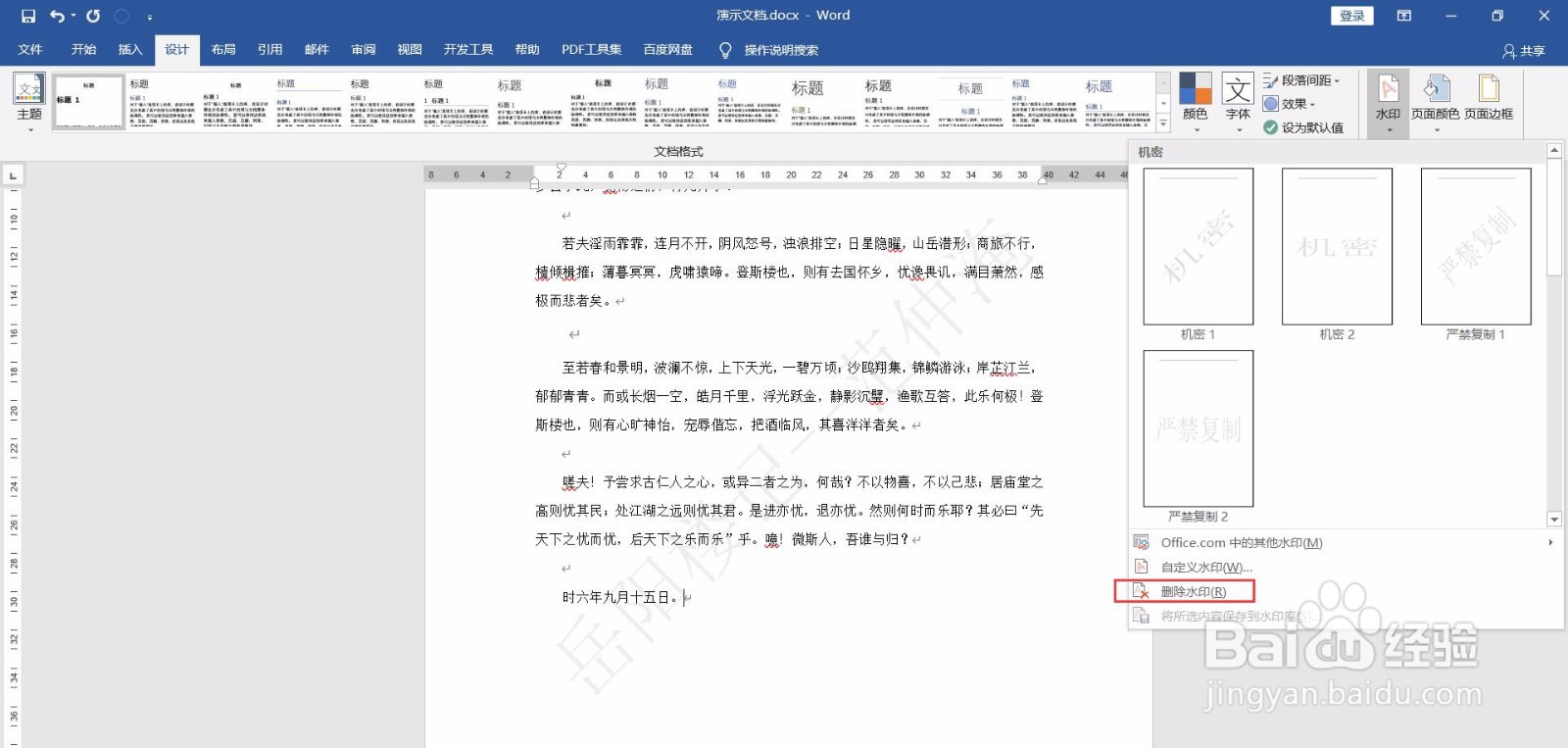This screenshot has height=748, width=1568.
Task: Click 设为默认值 set as default
Action: [x=1303, y=127]
